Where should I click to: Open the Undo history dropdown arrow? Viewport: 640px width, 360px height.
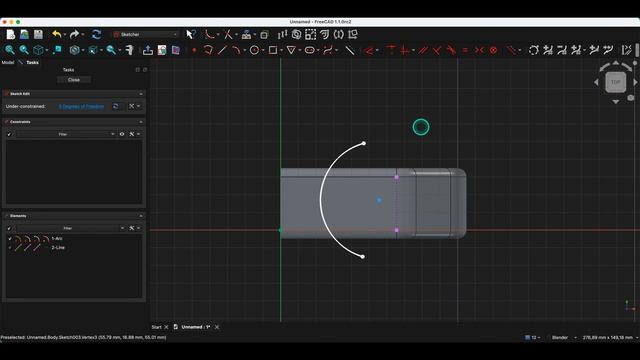[64, 35]
